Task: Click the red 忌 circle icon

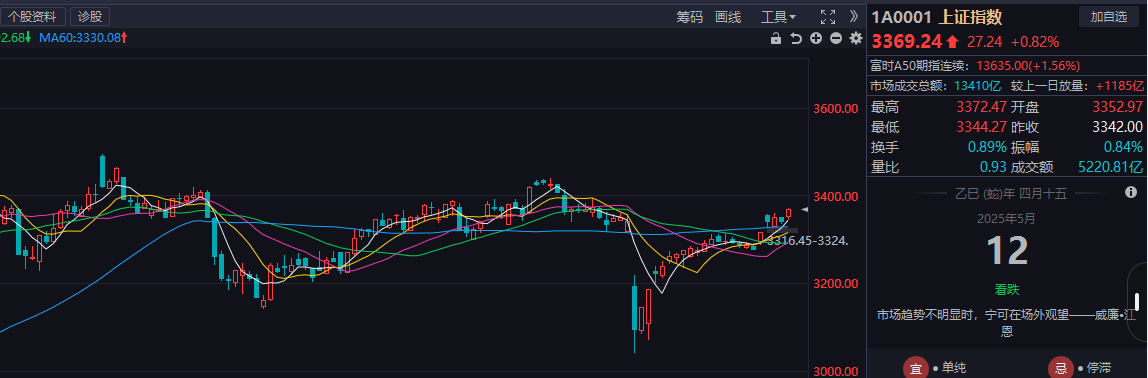Action: click(x=1060, y=368)
